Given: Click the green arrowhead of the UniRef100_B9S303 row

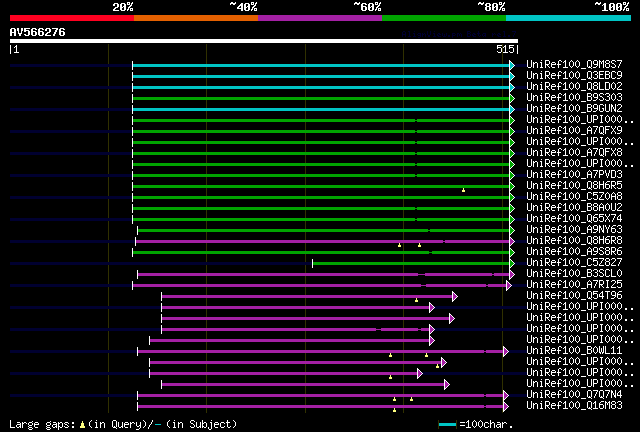Looking at the screenshot, I should point(512,98).
